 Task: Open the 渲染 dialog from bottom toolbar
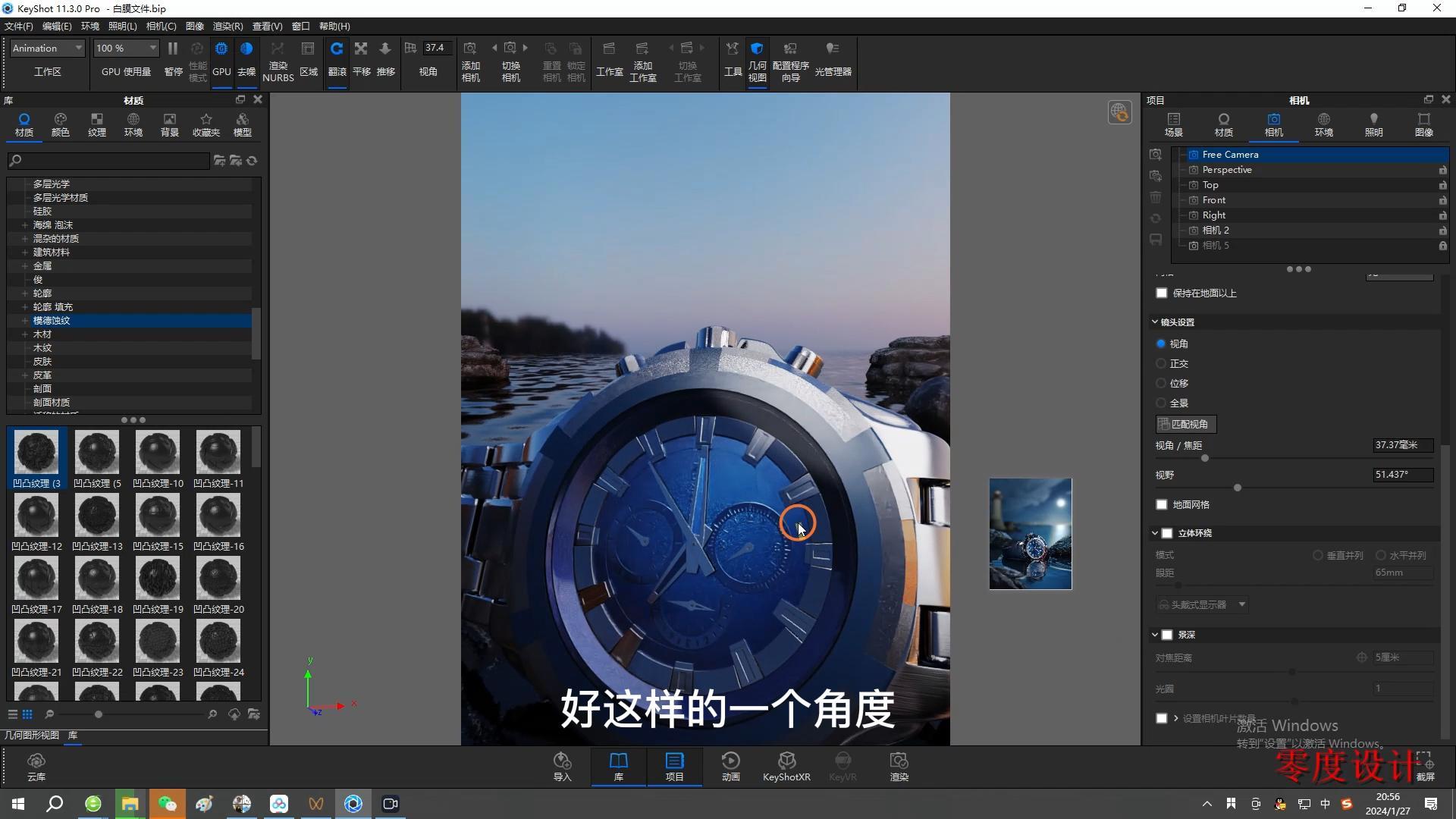click(899, 766)
